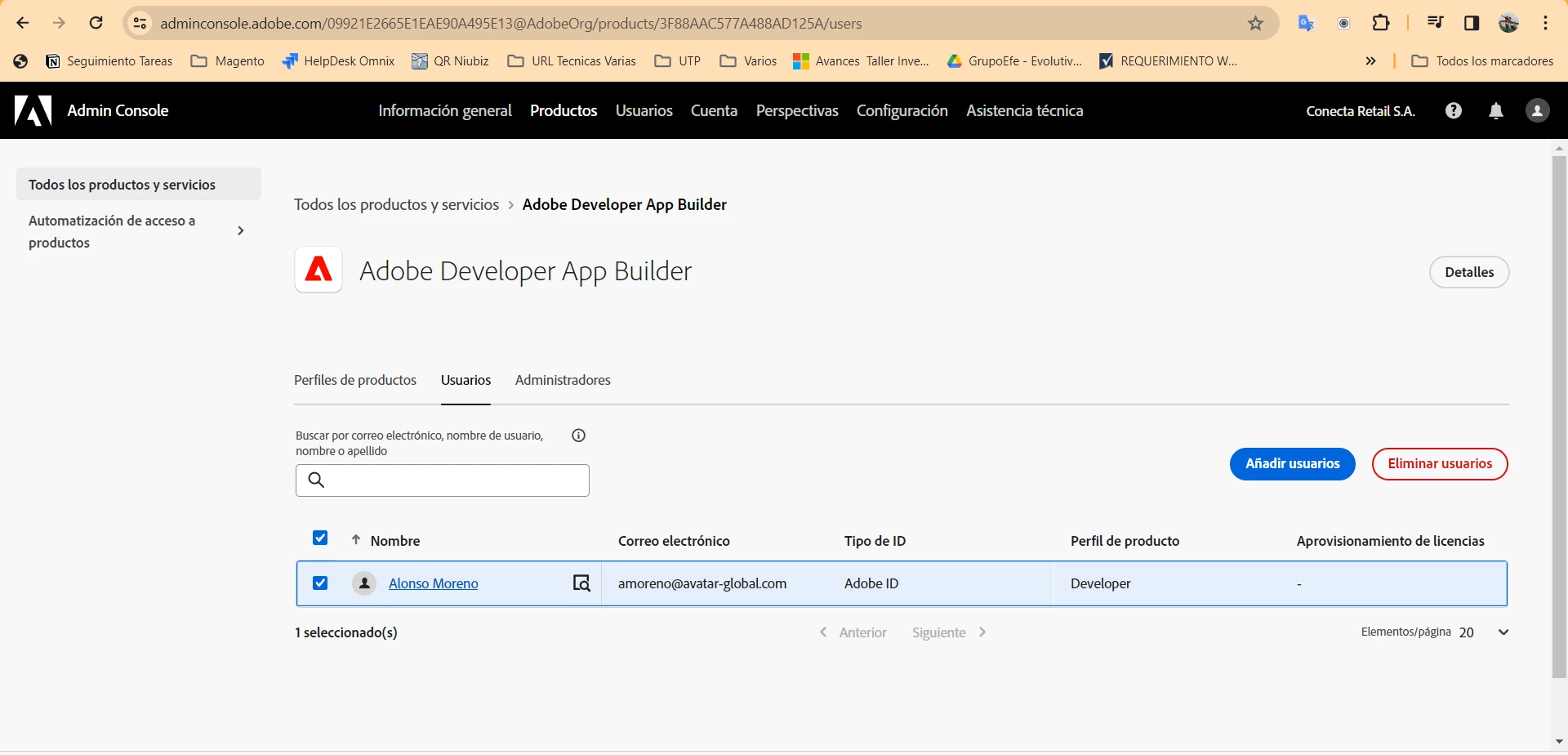This screenshot has width=1568, height=755.
Task: View site information in address bar
Action: (x=140, y=24)
